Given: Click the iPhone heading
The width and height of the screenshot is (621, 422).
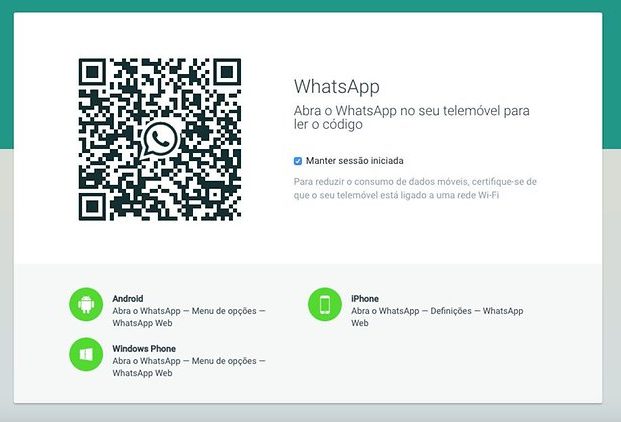Looking at the screenshot, I should (x=365, y=298).
